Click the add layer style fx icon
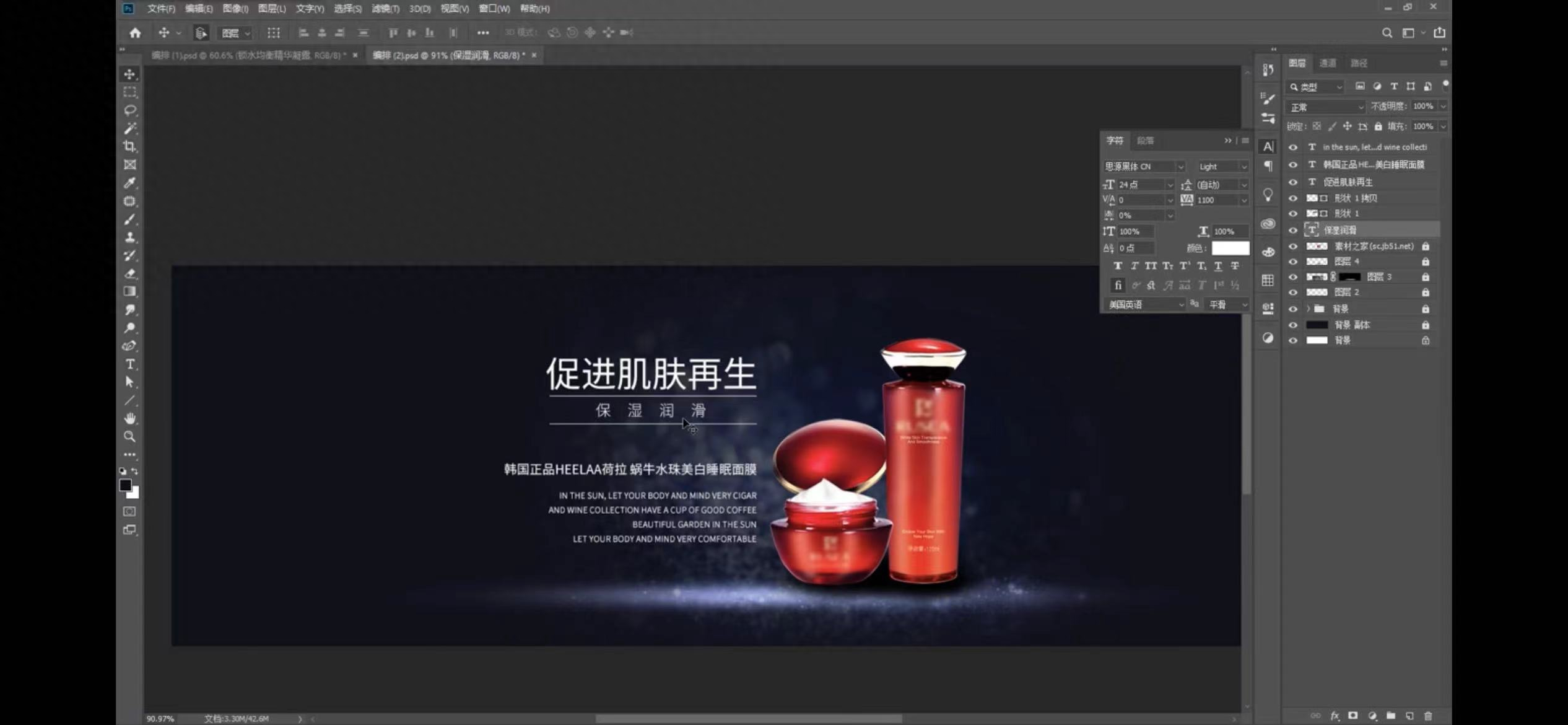Viewport: 1568px width, 725px height. [1335, 716]
